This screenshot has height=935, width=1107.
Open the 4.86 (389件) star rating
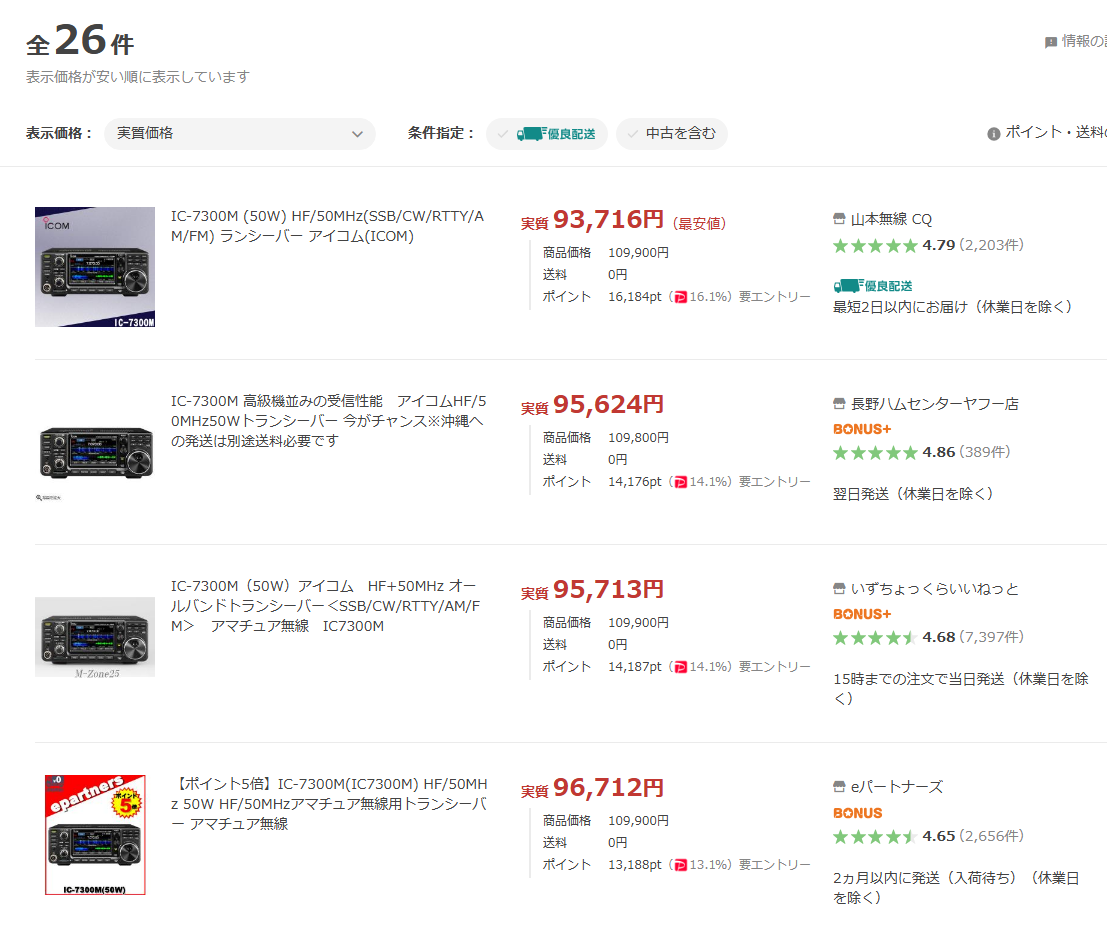pos(921,452)
